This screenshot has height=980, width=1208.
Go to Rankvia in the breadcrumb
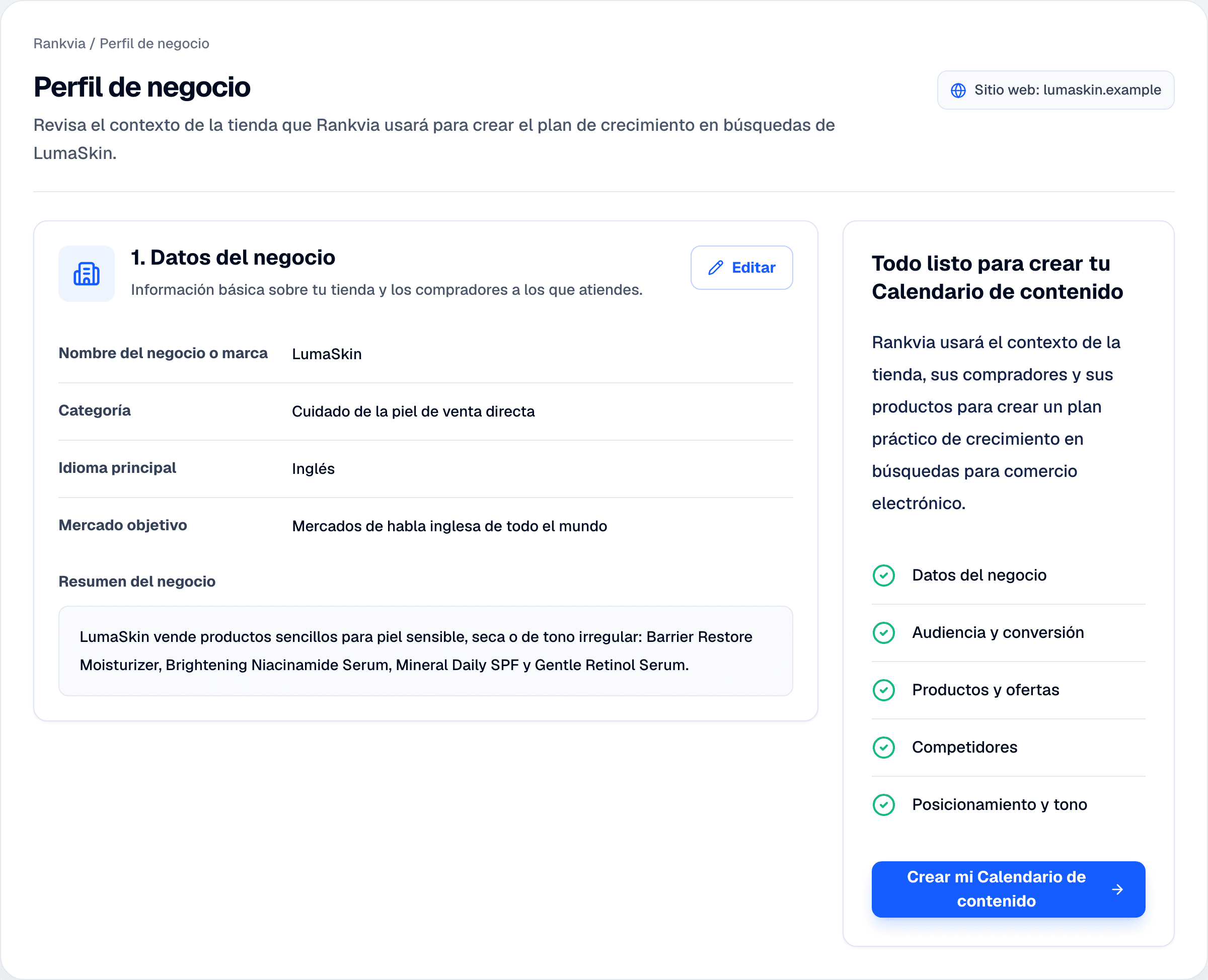tap(59, 43)
